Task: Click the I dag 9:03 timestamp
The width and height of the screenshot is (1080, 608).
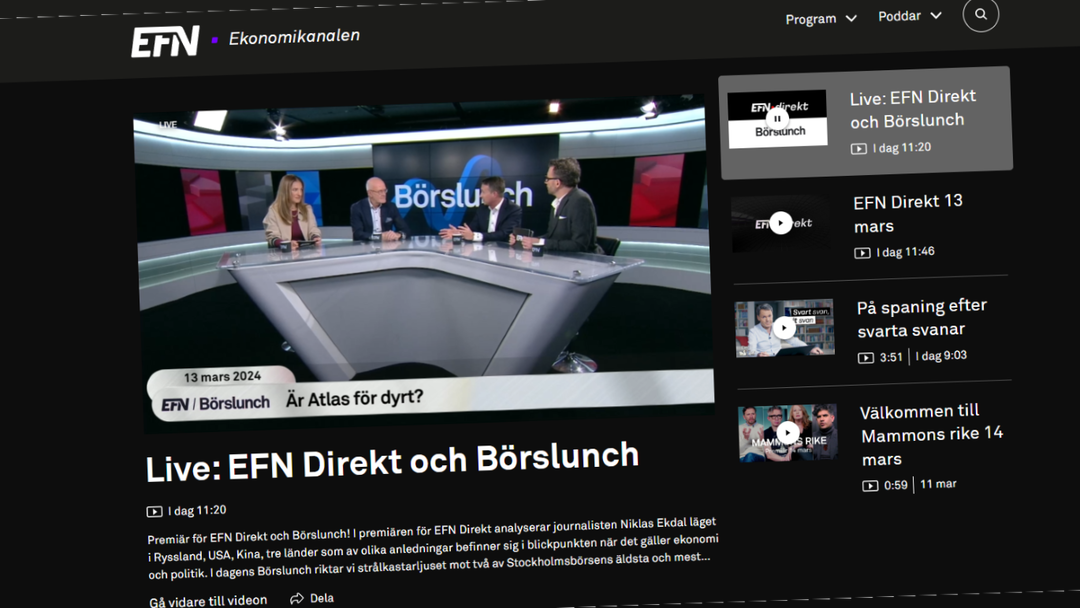Action: click(x=941, y=356)
